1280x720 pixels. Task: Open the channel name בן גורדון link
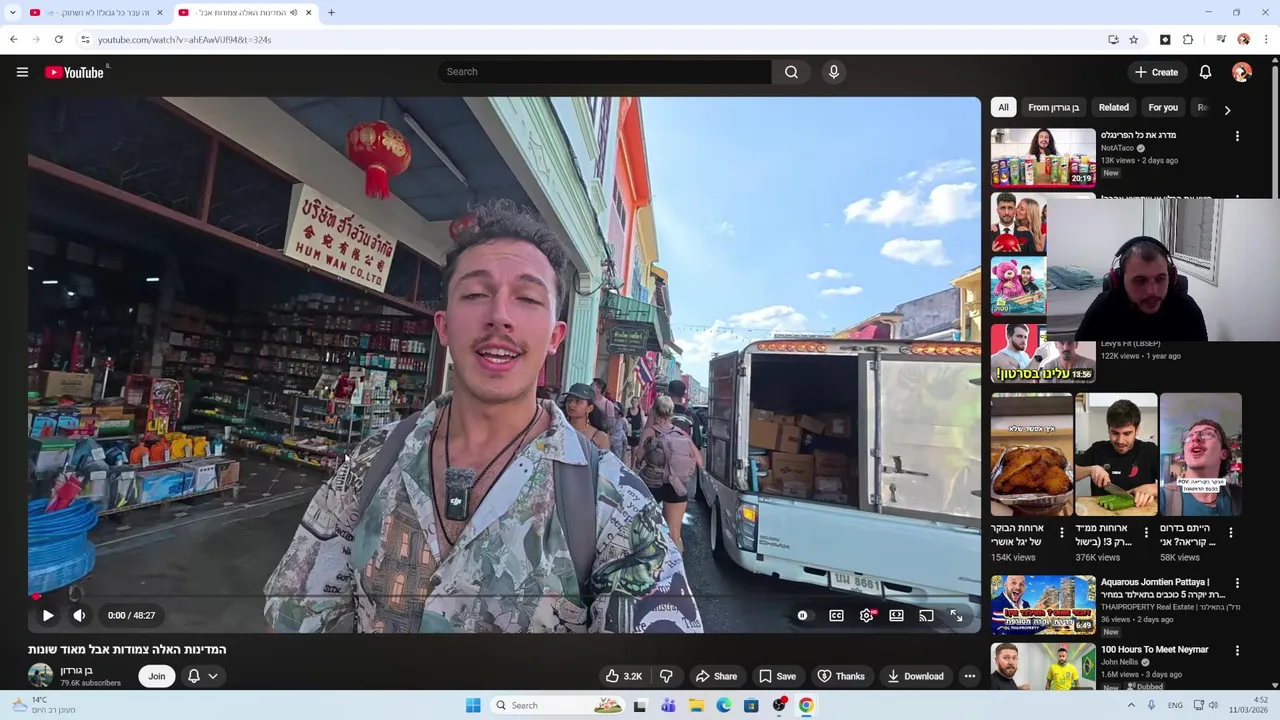coord(76,670)
